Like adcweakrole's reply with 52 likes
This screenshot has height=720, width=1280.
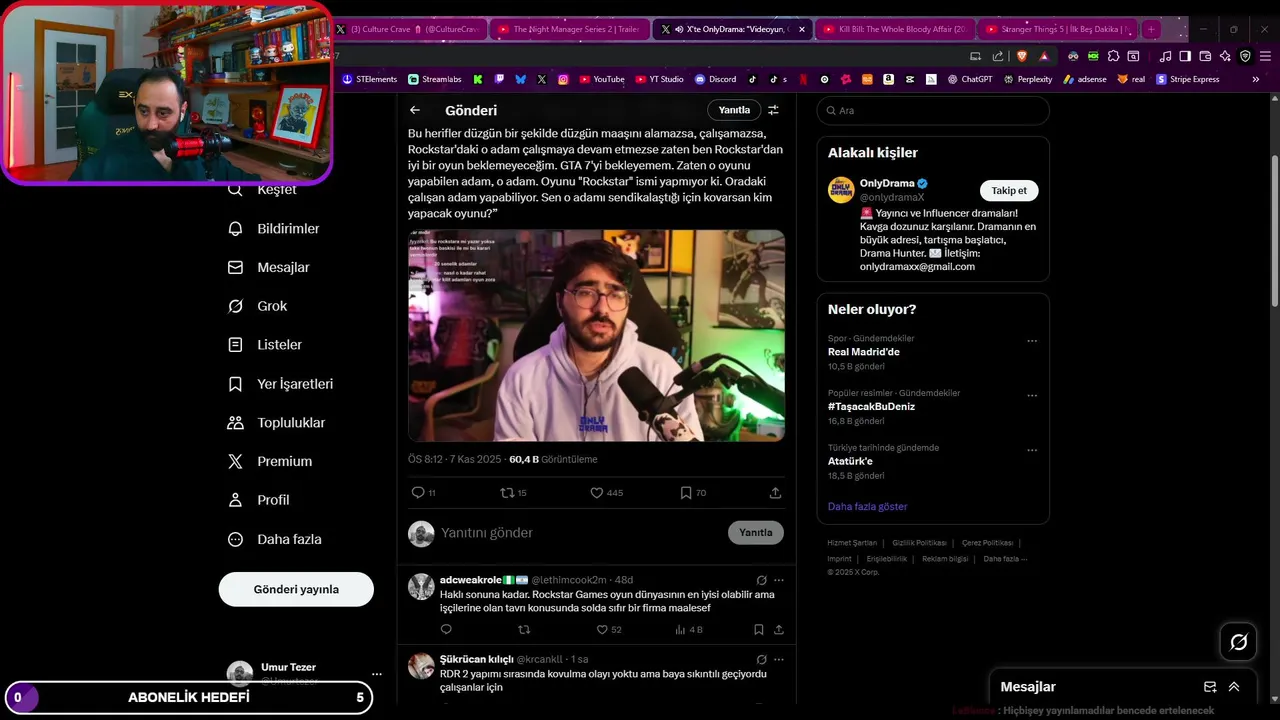pyautogui.click(x=602, y=630)
